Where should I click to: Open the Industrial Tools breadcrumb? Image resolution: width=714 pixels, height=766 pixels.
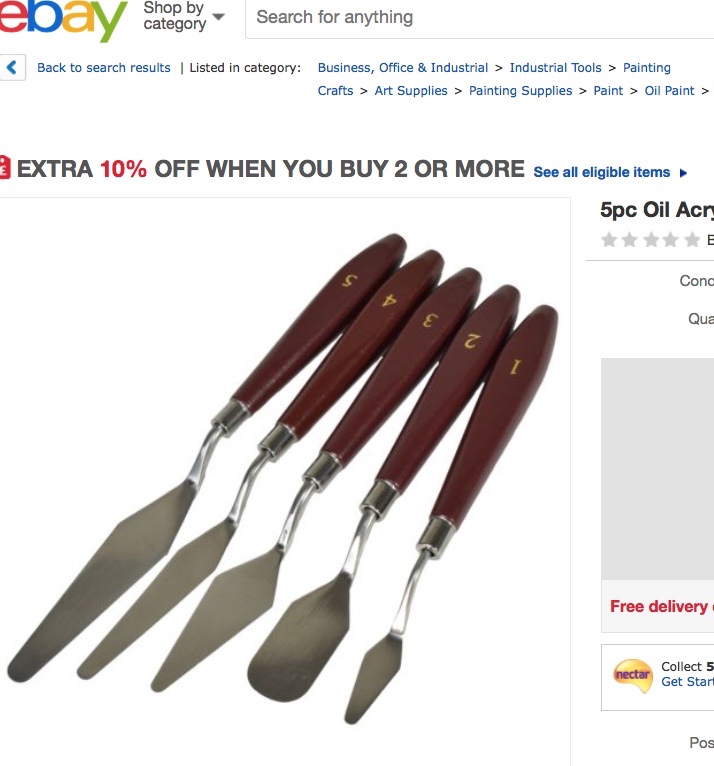point(555,67)
